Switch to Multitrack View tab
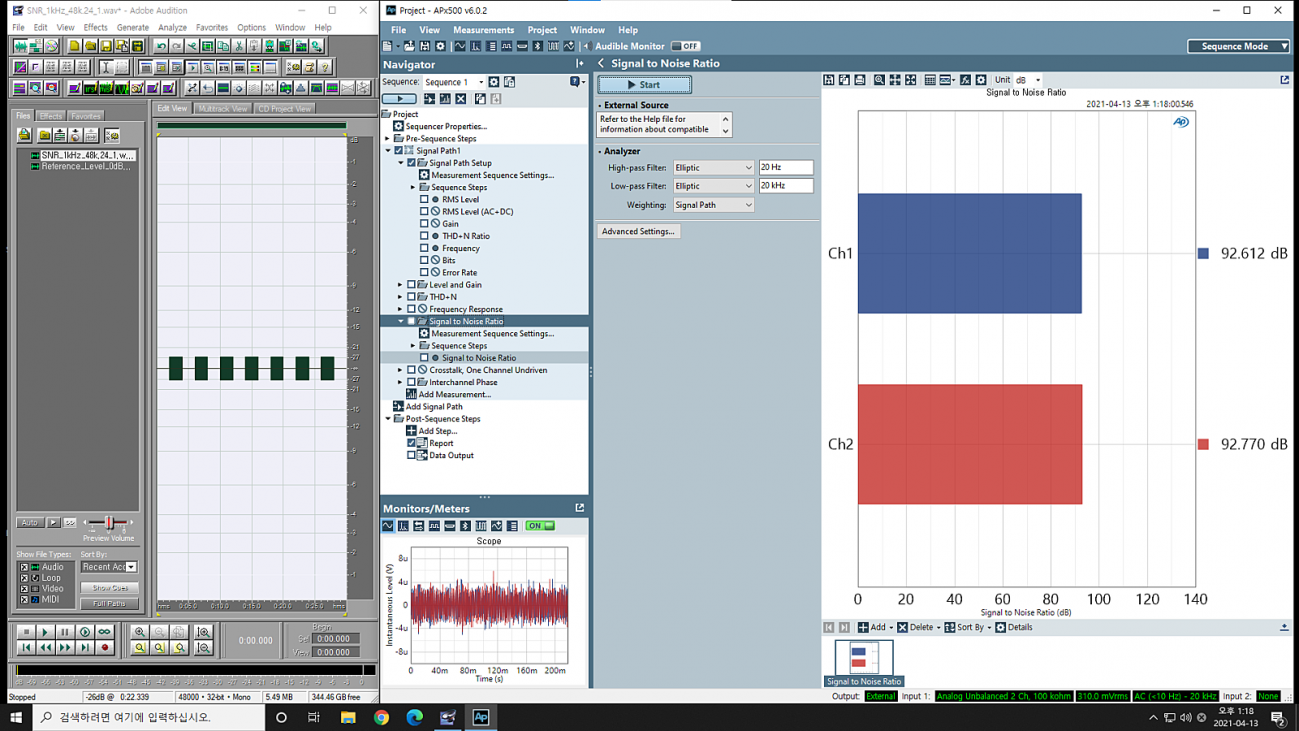The height and width of the screenshot is (731, 1299). (222, 108)
